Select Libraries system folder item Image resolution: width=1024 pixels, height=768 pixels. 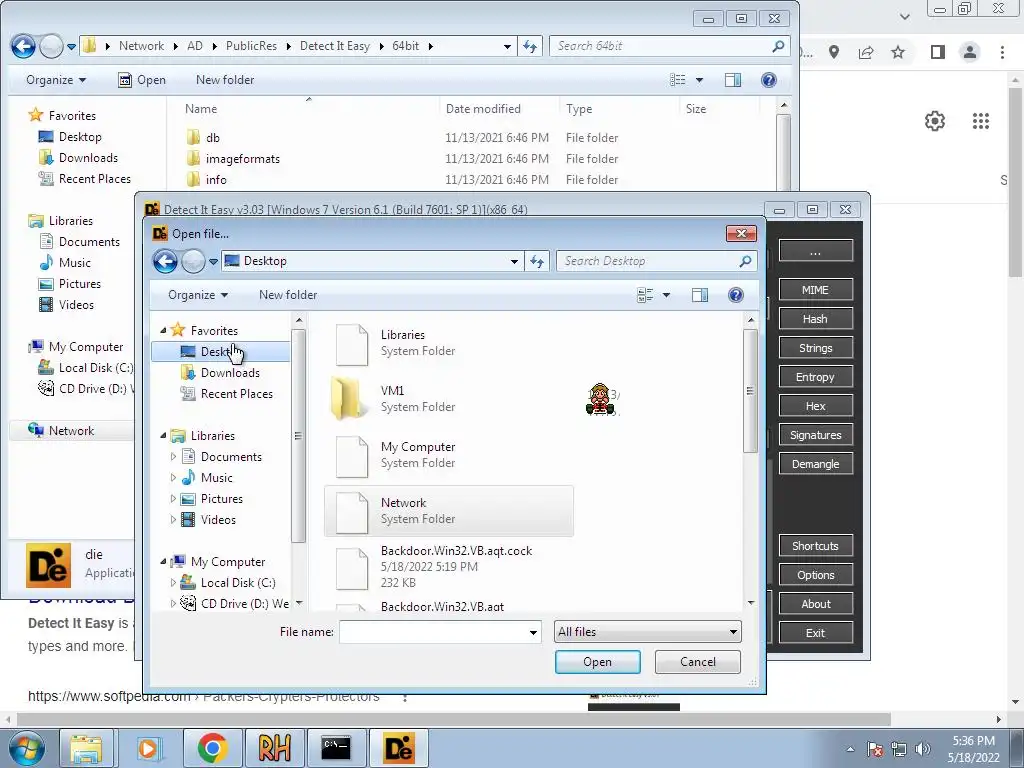pyautogui.click(x=449, y=343)
